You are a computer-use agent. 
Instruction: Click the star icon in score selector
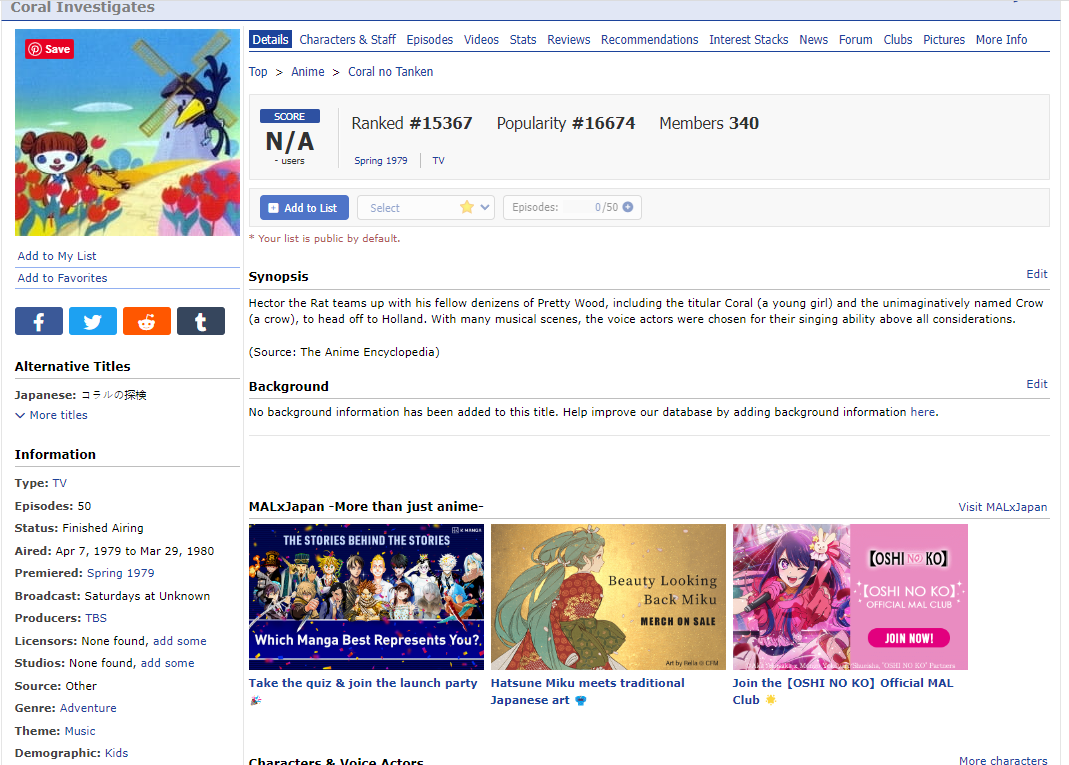coord(466,207)
